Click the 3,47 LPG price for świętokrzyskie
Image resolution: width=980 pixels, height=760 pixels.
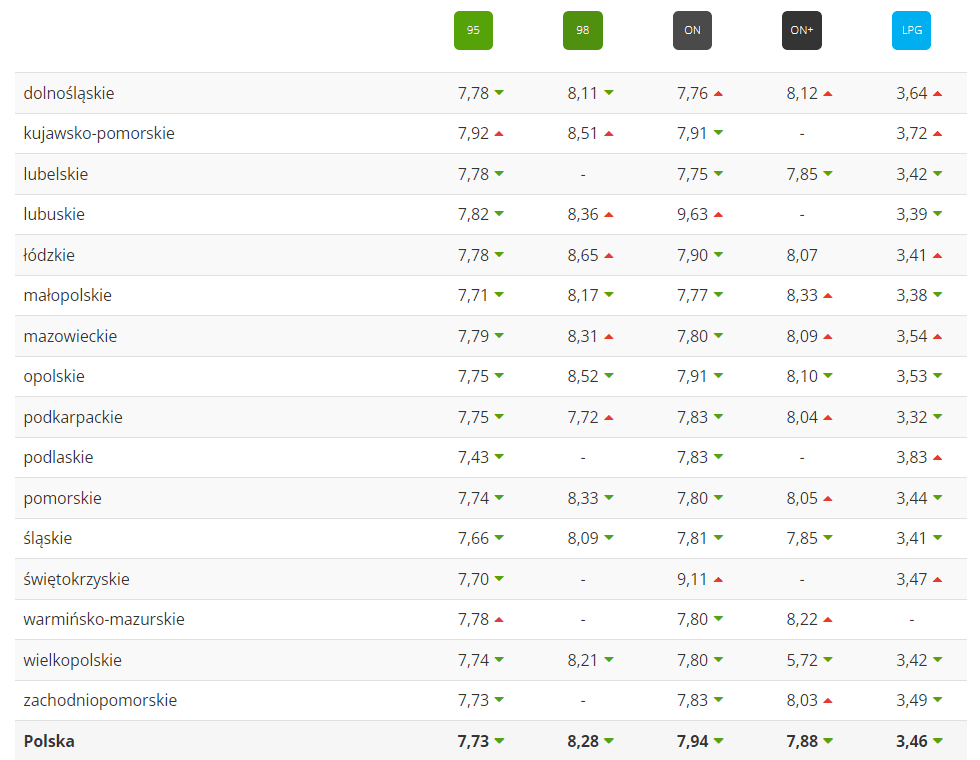coord(911,579)
